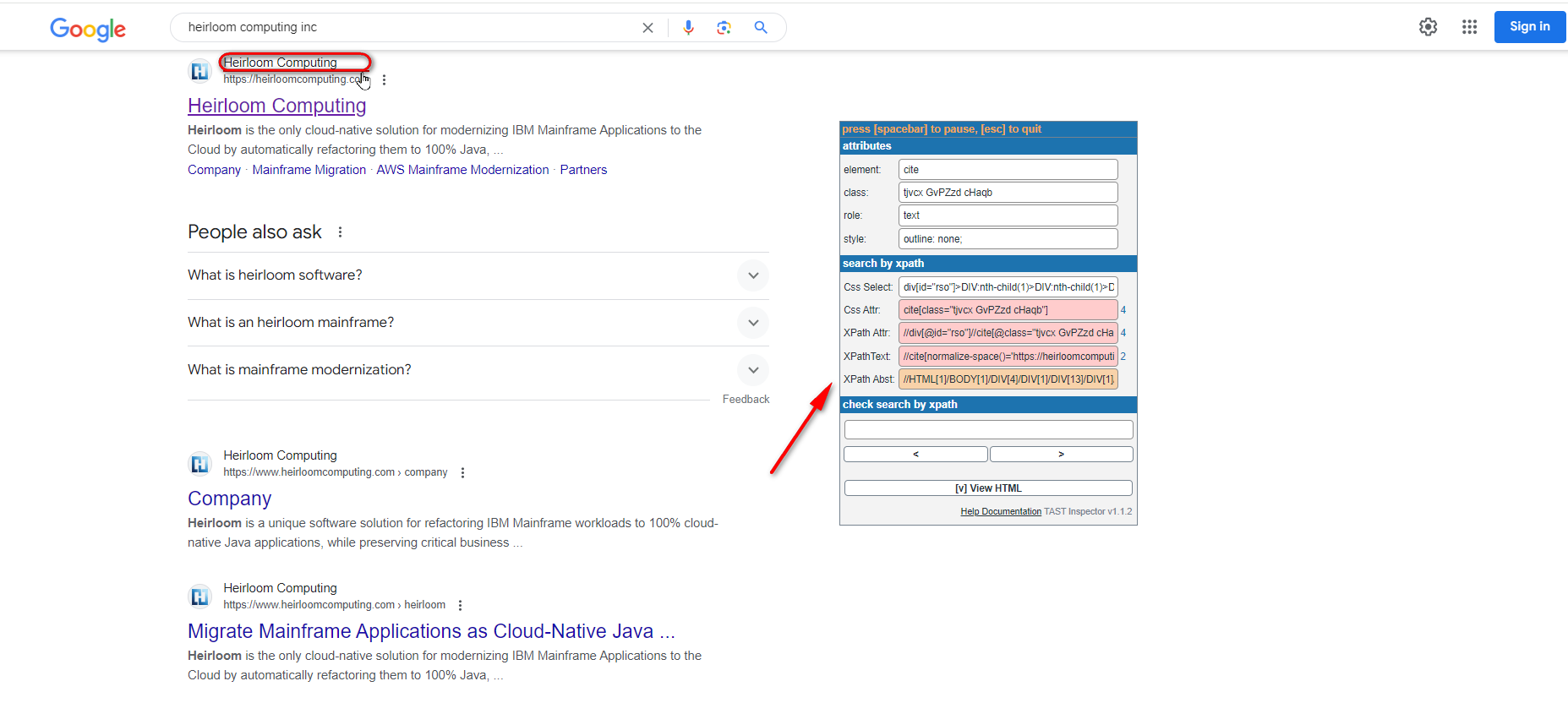Start voice search with microphone icon
This screenshot has height=703, width=1568.
[x=688, y=28]
